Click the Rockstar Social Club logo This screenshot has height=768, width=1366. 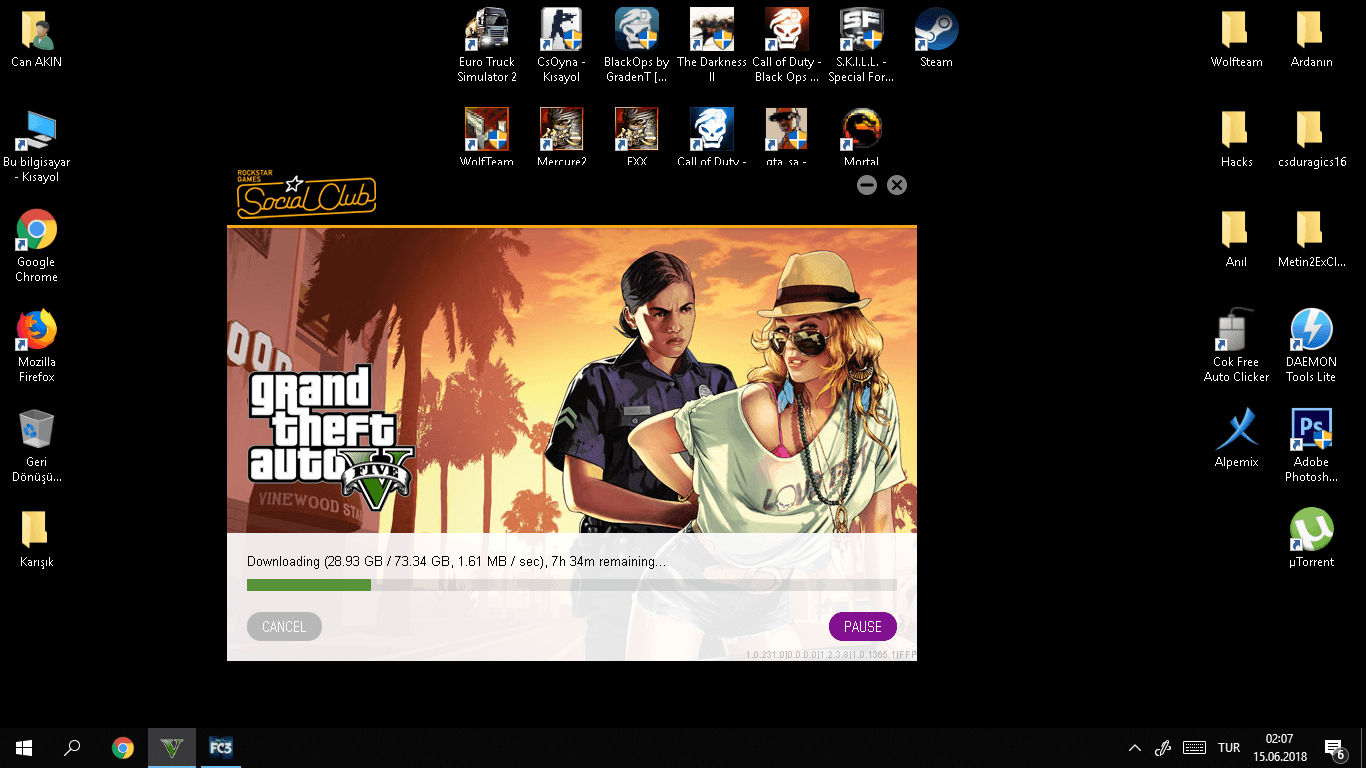pyautogui.click(x=306, y=194)
